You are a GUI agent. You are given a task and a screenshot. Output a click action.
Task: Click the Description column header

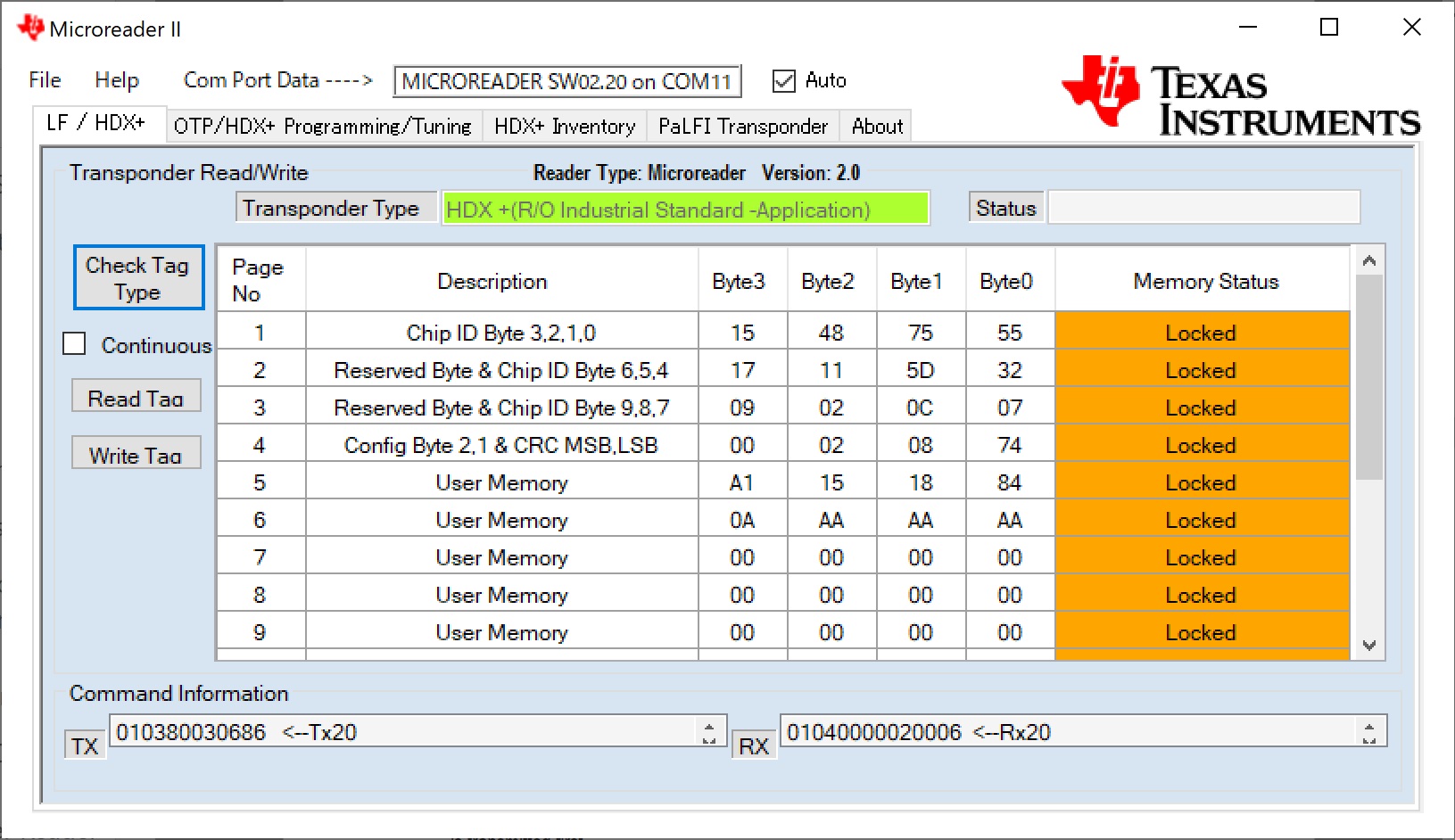[x=501, y=281]
